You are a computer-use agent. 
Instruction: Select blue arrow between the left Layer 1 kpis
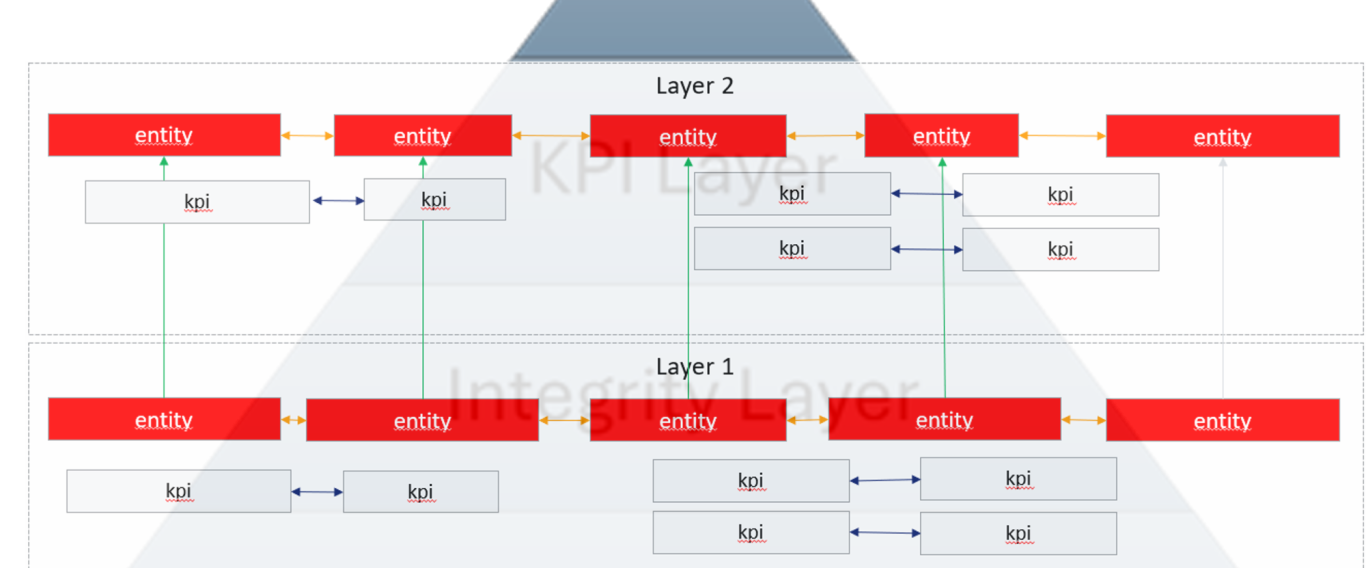click(317, 491)
